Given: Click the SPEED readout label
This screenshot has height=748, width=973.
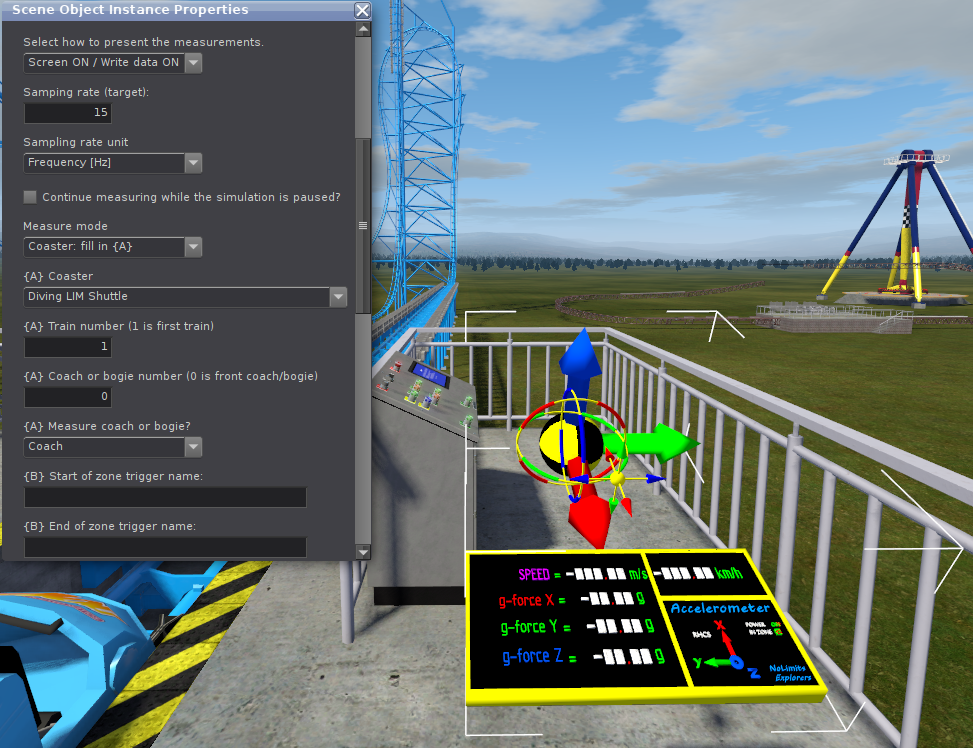Looking at the screenshot, I should click(534, 575).
